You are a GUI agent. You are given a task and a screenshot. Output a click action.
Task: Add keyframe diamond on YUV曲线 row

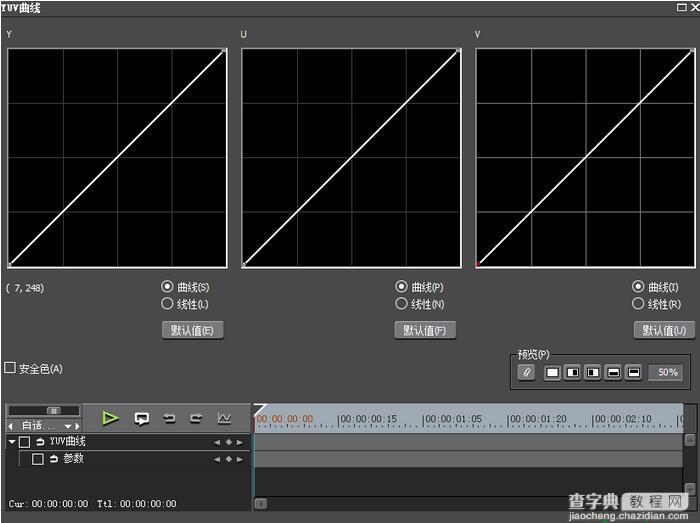[229, 442]
